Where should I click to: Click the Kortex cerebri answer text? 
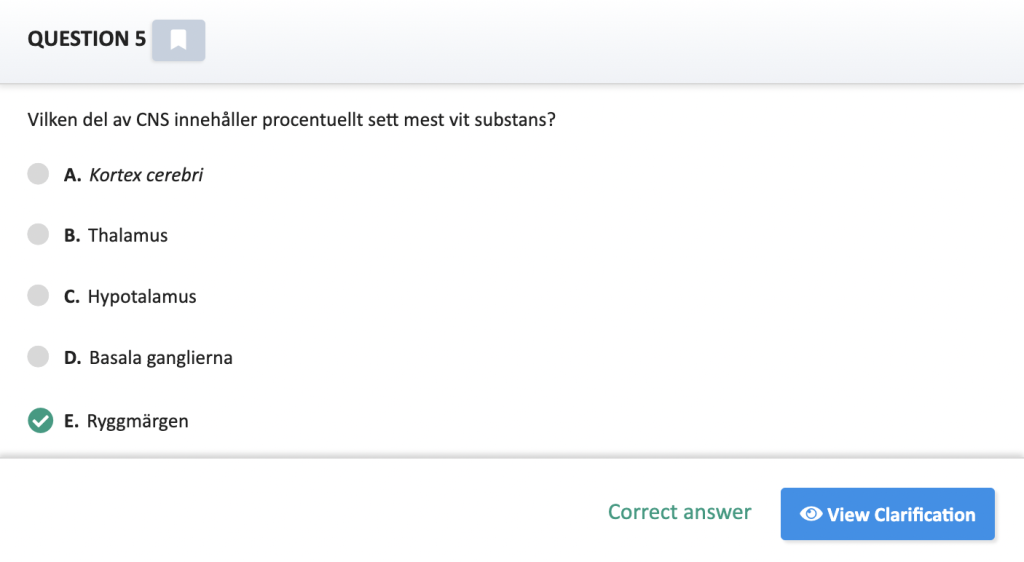point(146,175)
